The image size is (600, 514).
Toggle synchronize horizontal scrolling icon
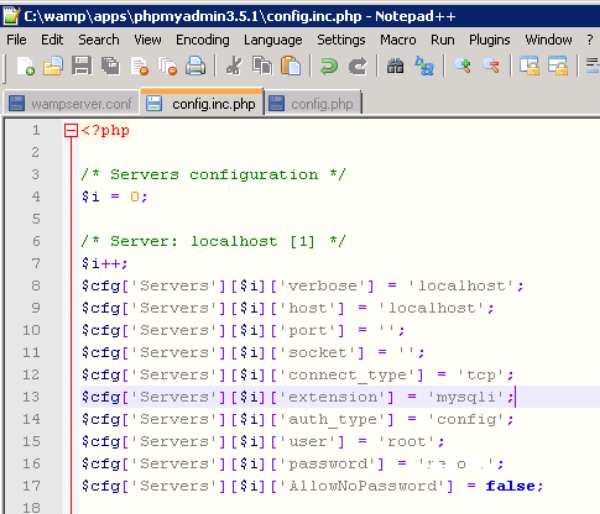(558, 66)
